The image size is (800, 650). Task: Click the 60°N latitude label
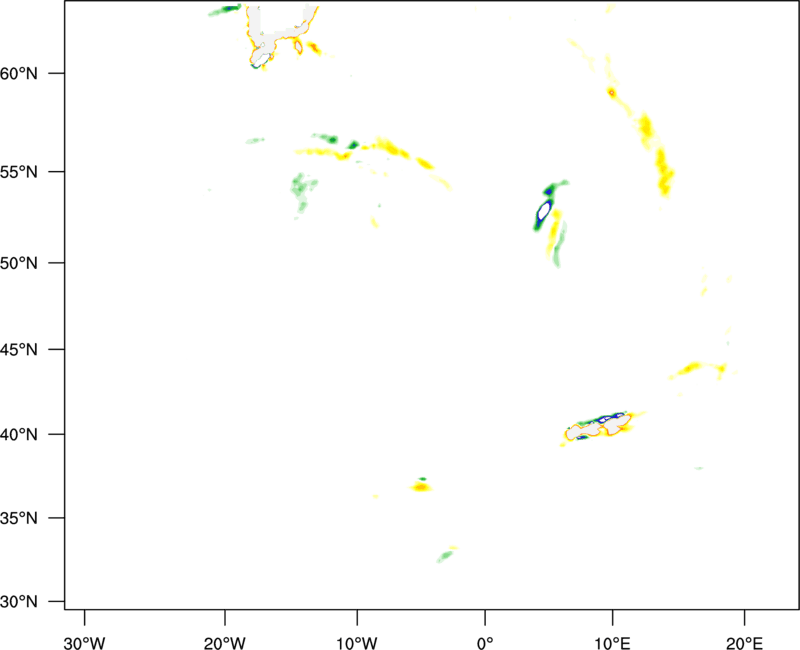[x=19, y=73]
